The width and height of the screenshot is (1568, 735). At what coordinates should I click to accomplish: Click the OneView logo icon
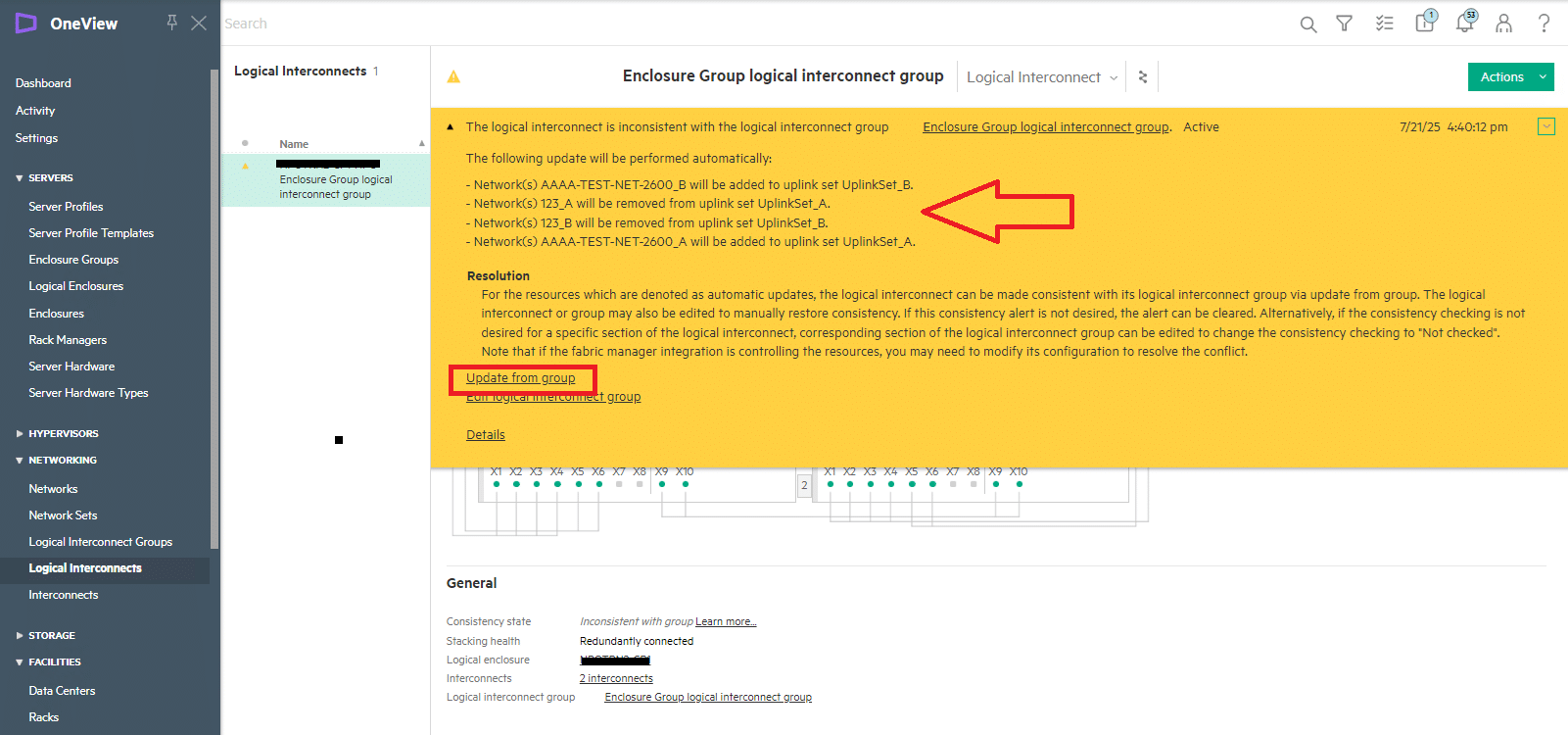(x=26, y=24)
